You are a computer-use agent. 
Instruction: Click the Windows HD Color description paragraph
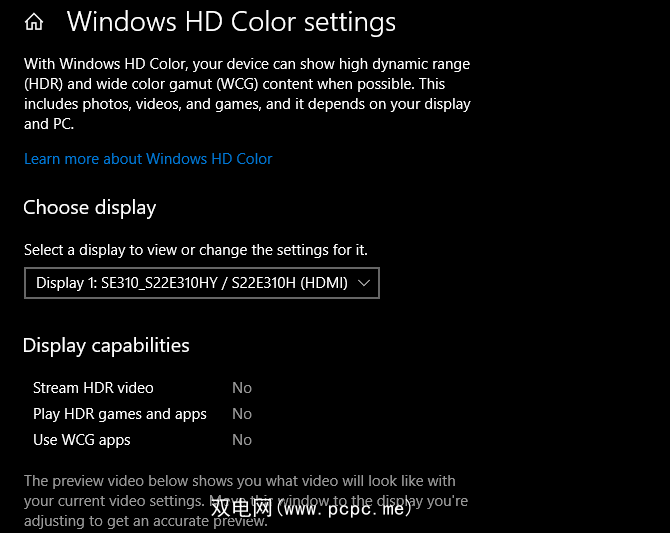(x=247, y=94)
